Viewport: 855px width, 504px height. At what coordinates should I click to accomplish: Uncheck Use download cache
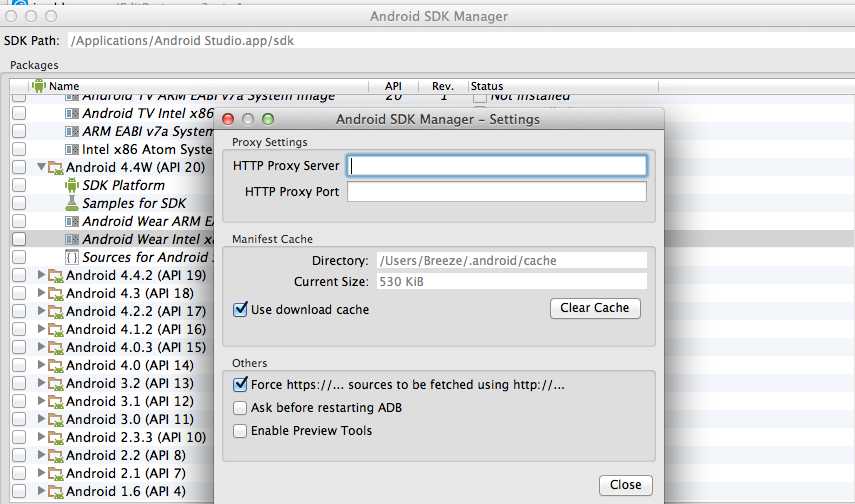coord(240,310)
